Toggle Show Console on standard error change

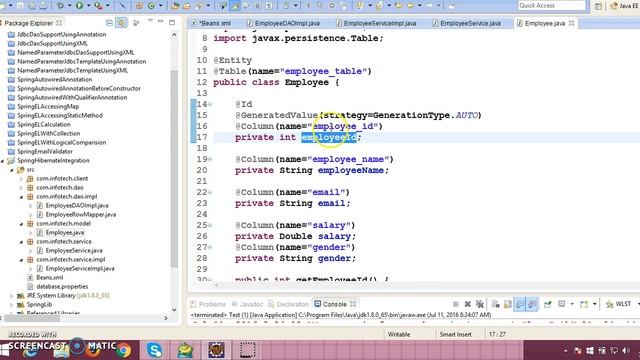(x=532, y=304)
